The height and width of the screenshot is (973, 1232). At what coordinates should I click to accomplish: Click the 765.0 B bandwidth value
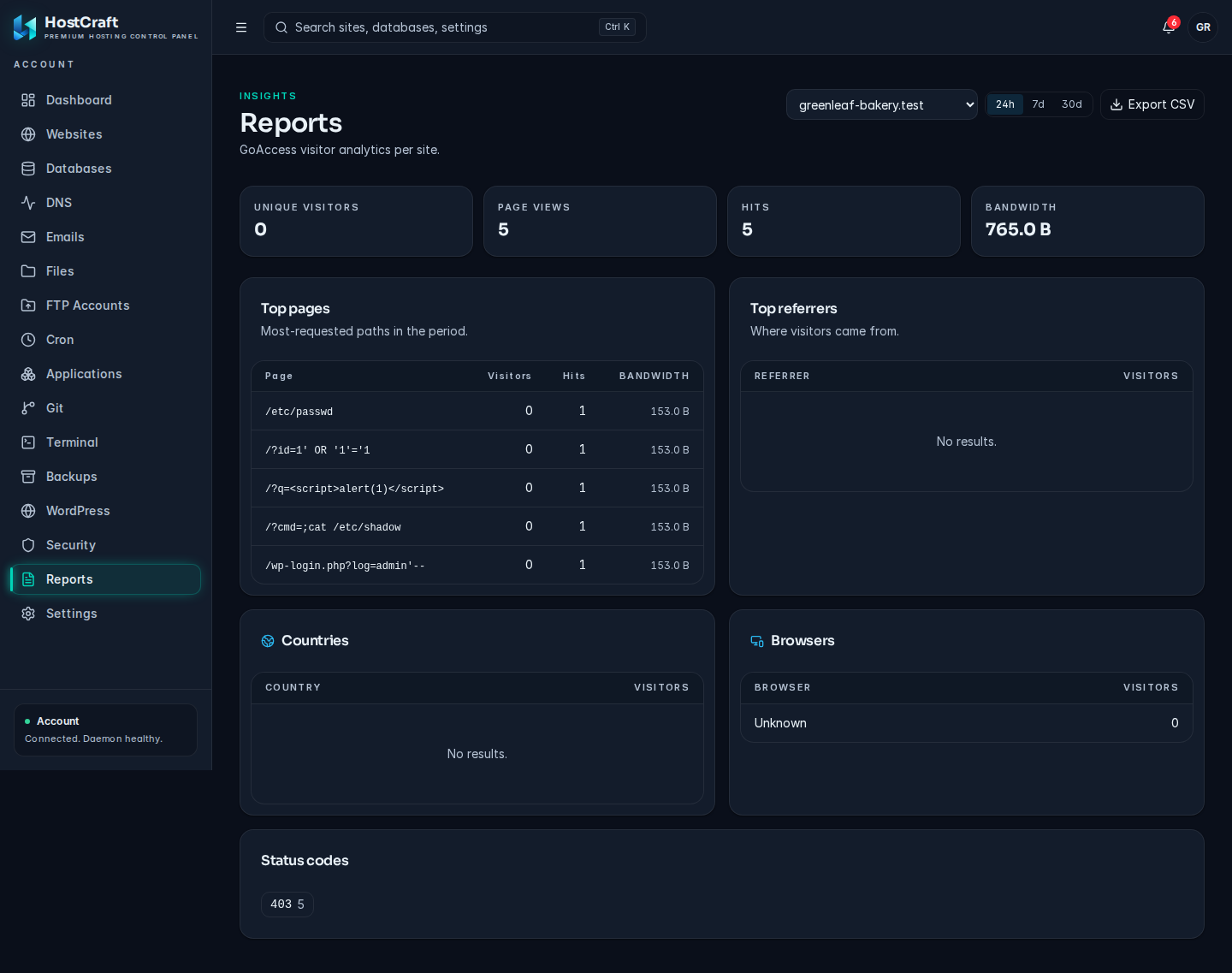click(1018, 229)
